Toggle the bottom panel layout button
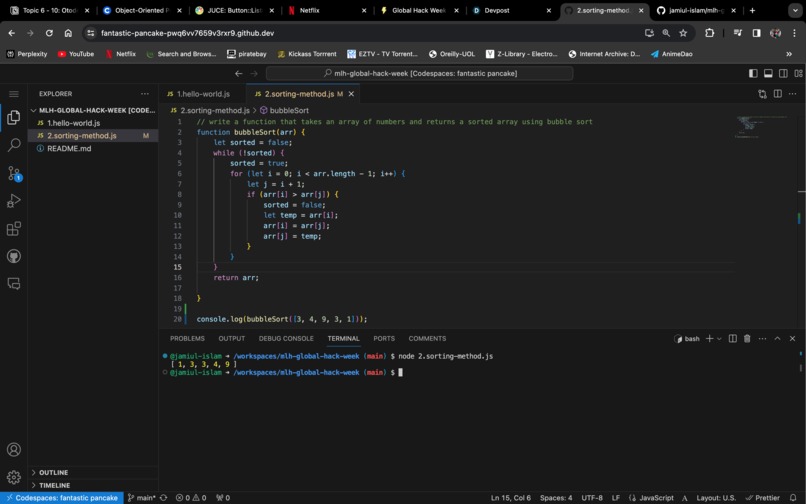Screen dimensions: 806x504 point(768,74)
